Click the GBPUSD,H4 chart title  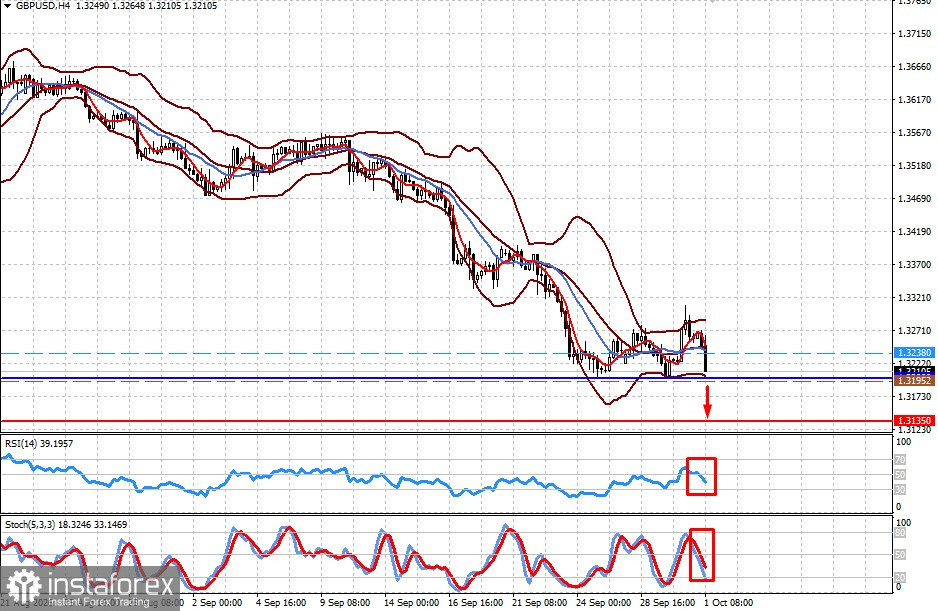(x=41, y=5)
